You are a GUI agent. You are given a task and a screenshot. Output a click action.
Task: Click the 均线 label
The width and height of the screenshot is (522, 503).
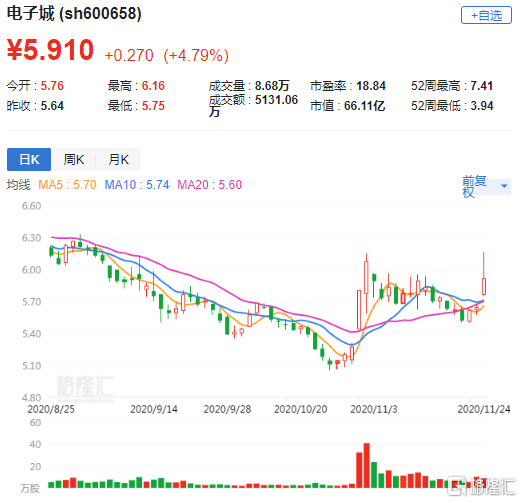tap(19, 185)
